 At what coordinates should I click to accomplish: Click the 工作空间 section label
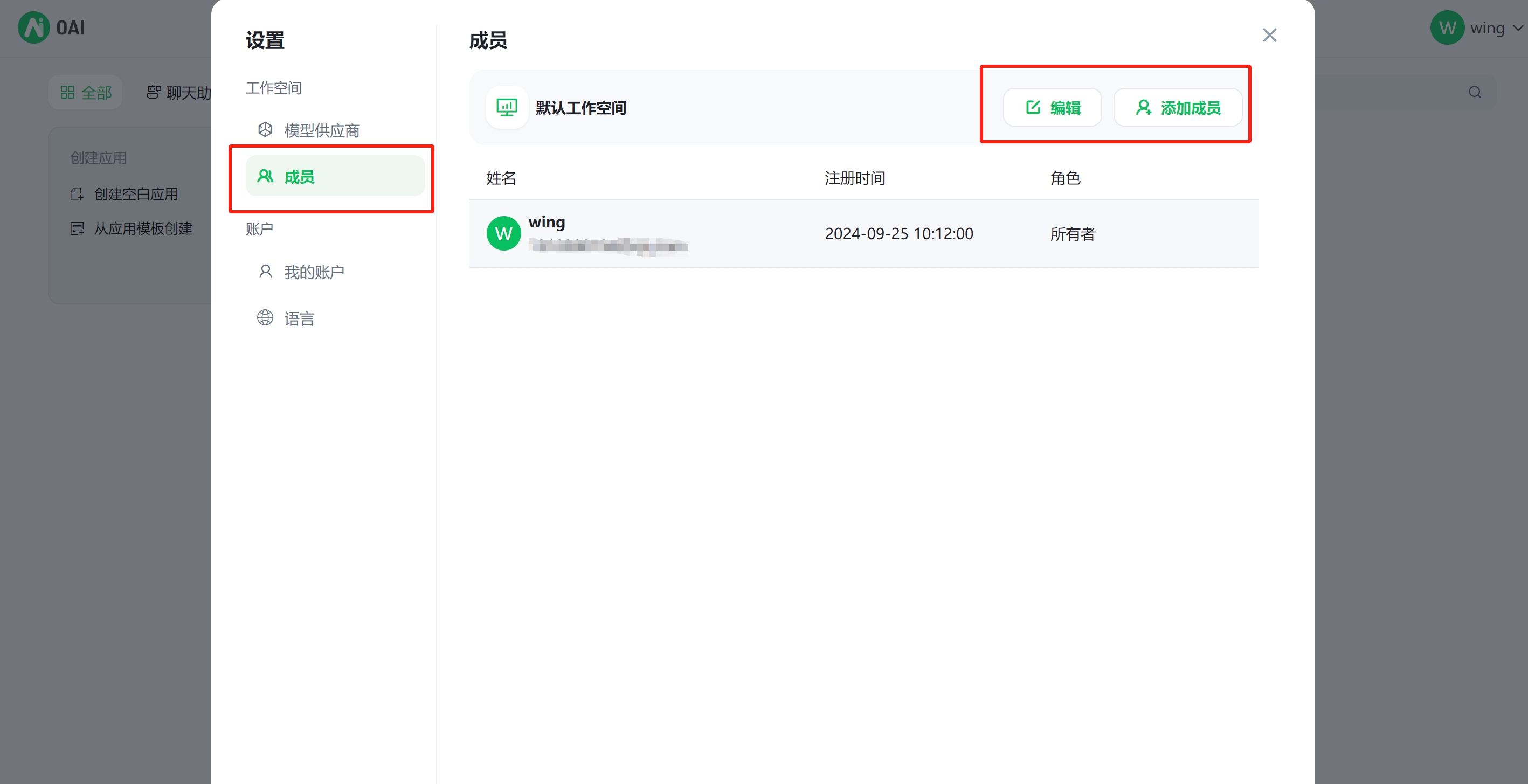(273, 88)
